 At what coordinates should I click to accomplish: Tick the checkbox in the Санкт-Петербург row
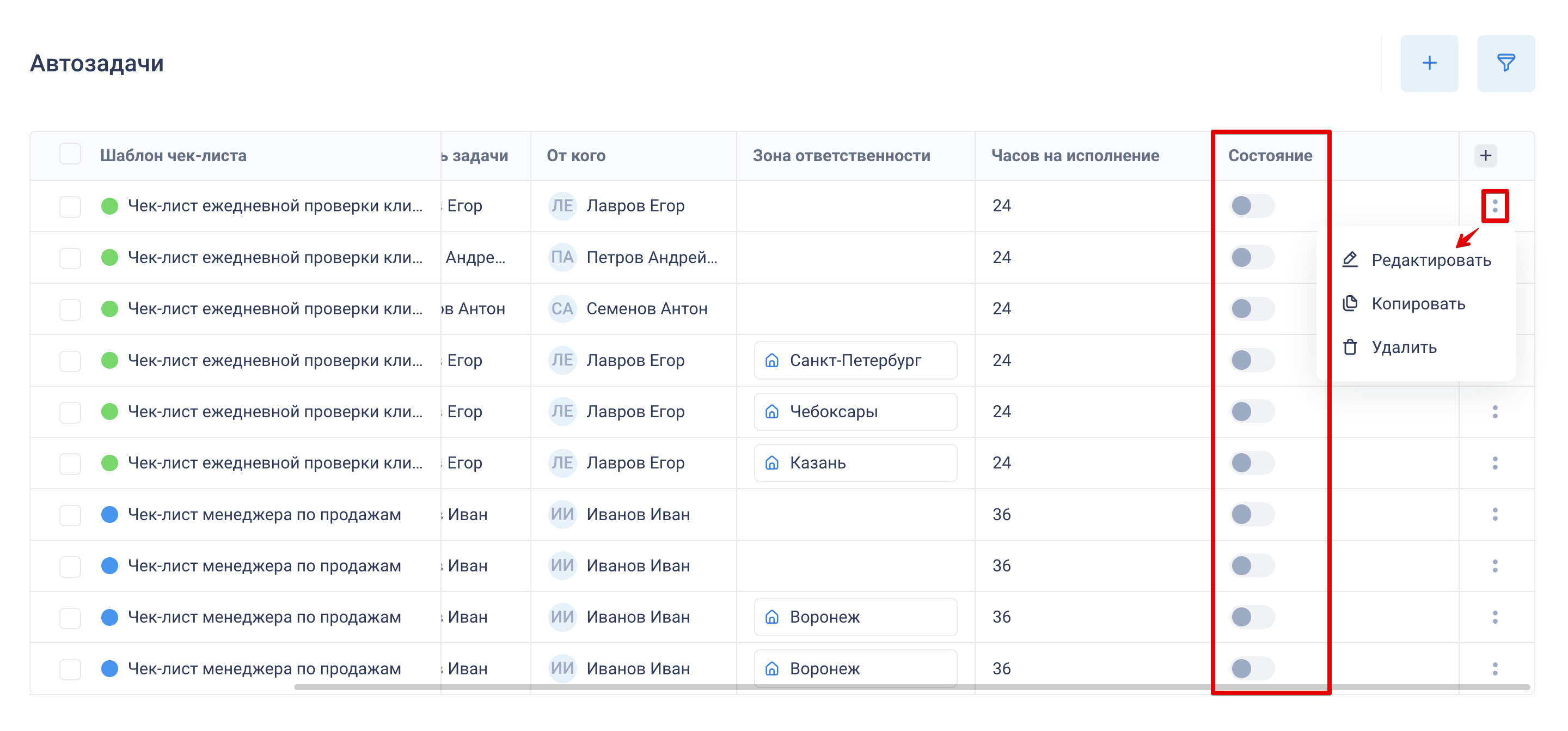pyautogui.click(x=70, y=361)
